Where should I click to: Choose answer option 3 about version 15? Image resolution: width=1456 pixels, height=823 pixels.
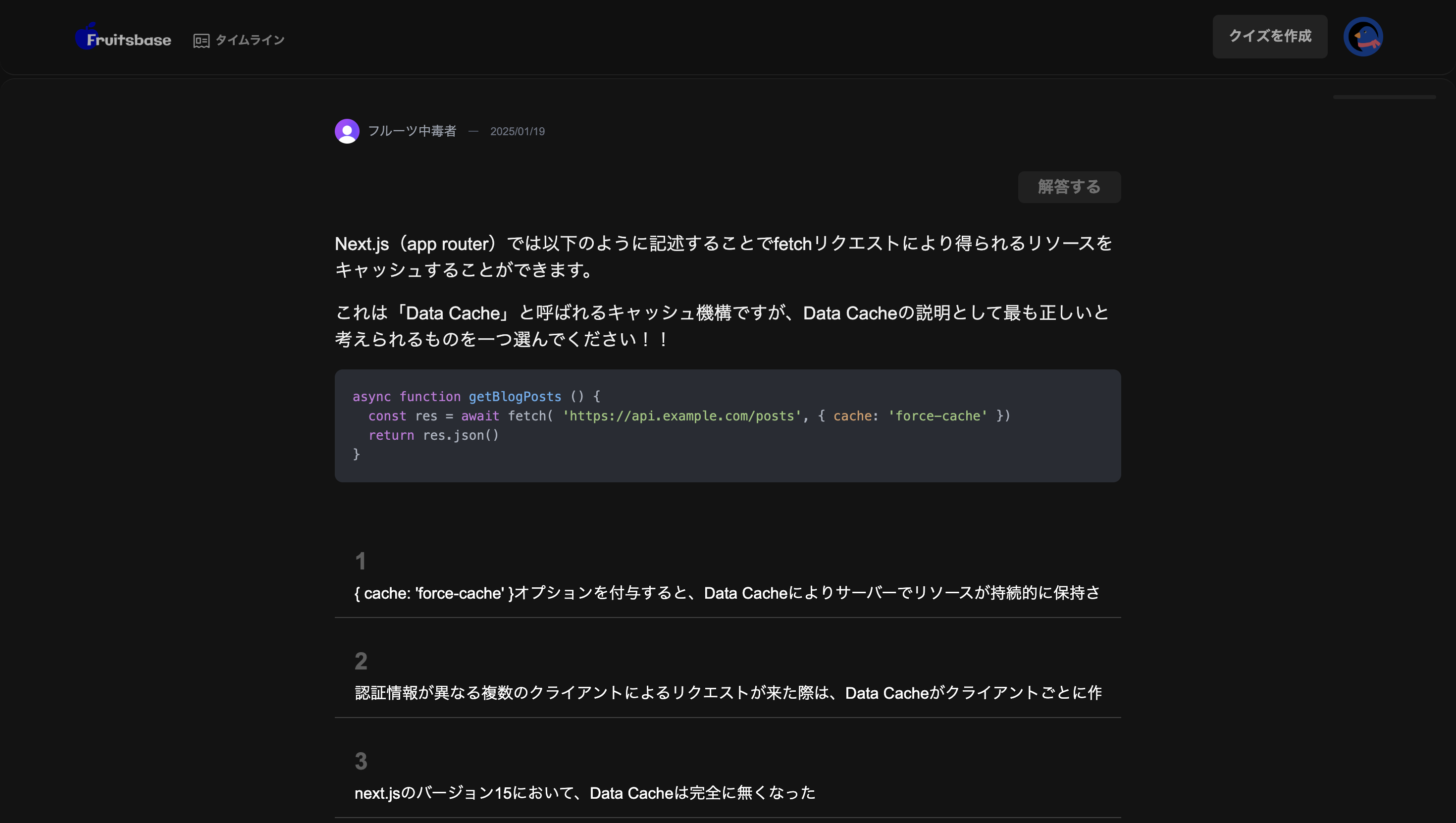tap(584, 793)
